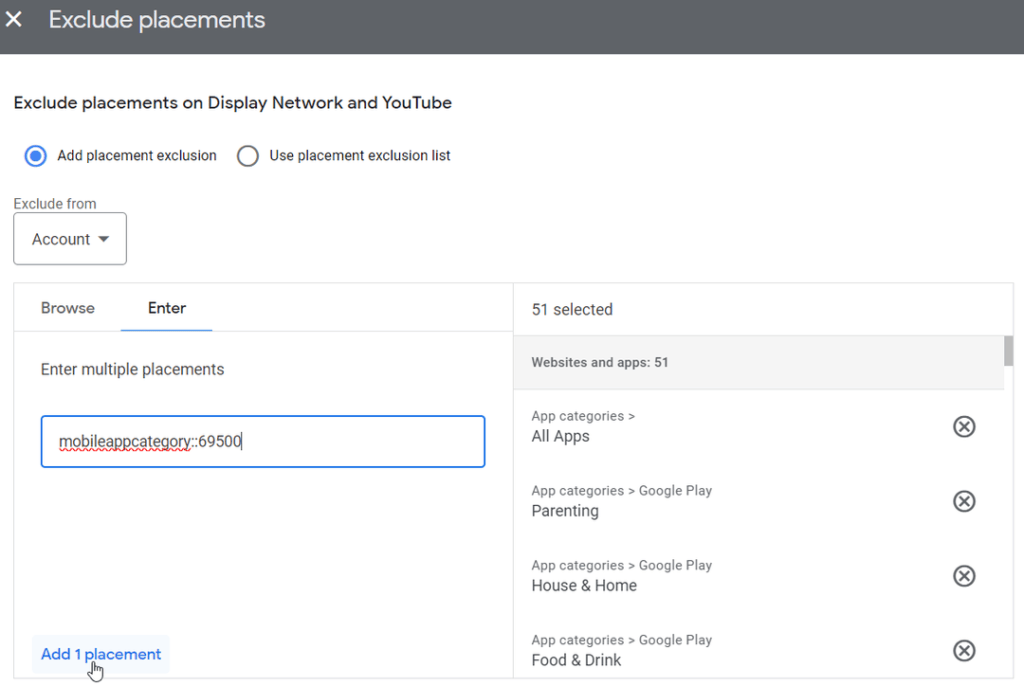
Task: Close the Exclude placements dialog
Action: [14, 20]
